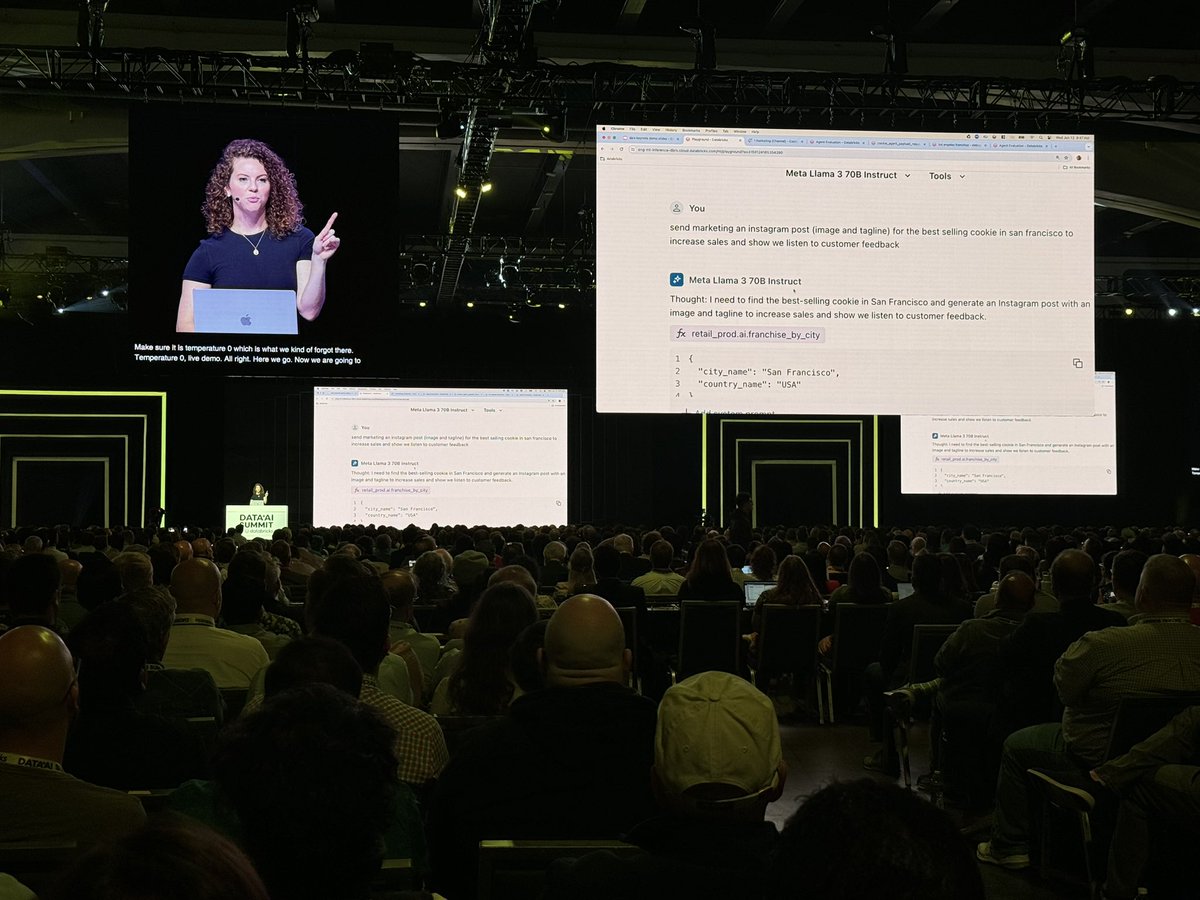This screenshot has height=900, width=1200.
Task: Reload the Playground page
Action: click(621, 149)
